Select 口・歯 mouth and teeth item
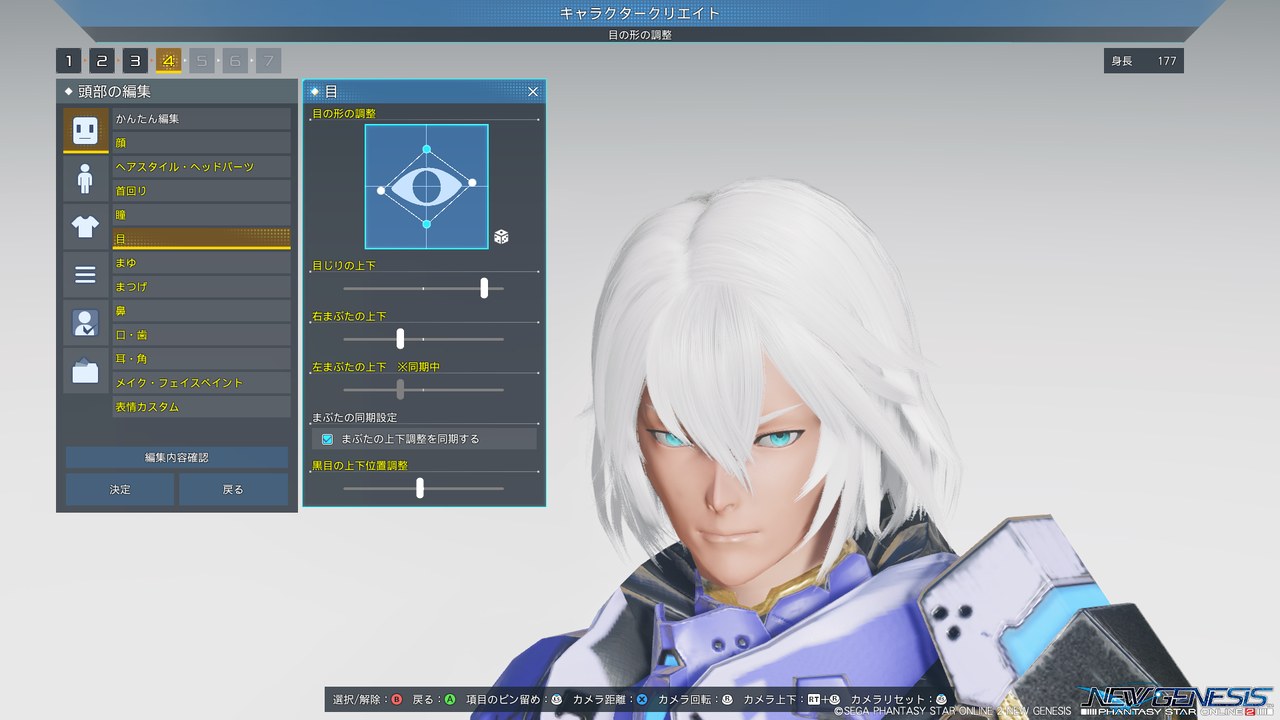This screenshot has width=1280, height=720. pyautogui.click(x=201, y=335)
